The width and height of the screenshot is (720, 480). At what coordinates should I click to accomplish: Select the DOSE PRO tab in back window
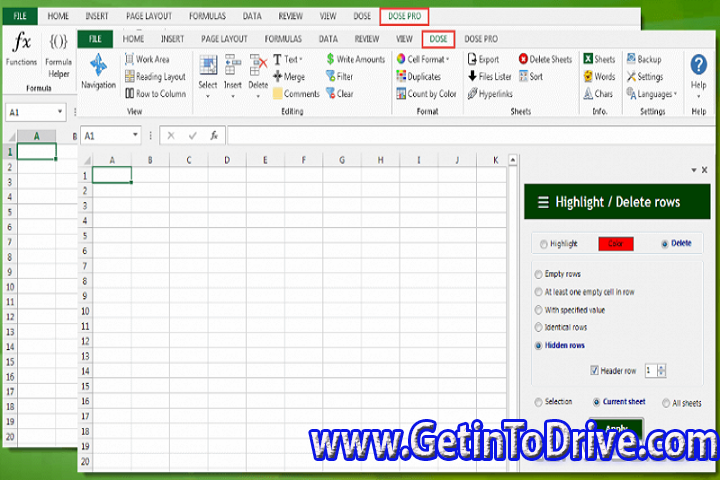tap(405, 16)
